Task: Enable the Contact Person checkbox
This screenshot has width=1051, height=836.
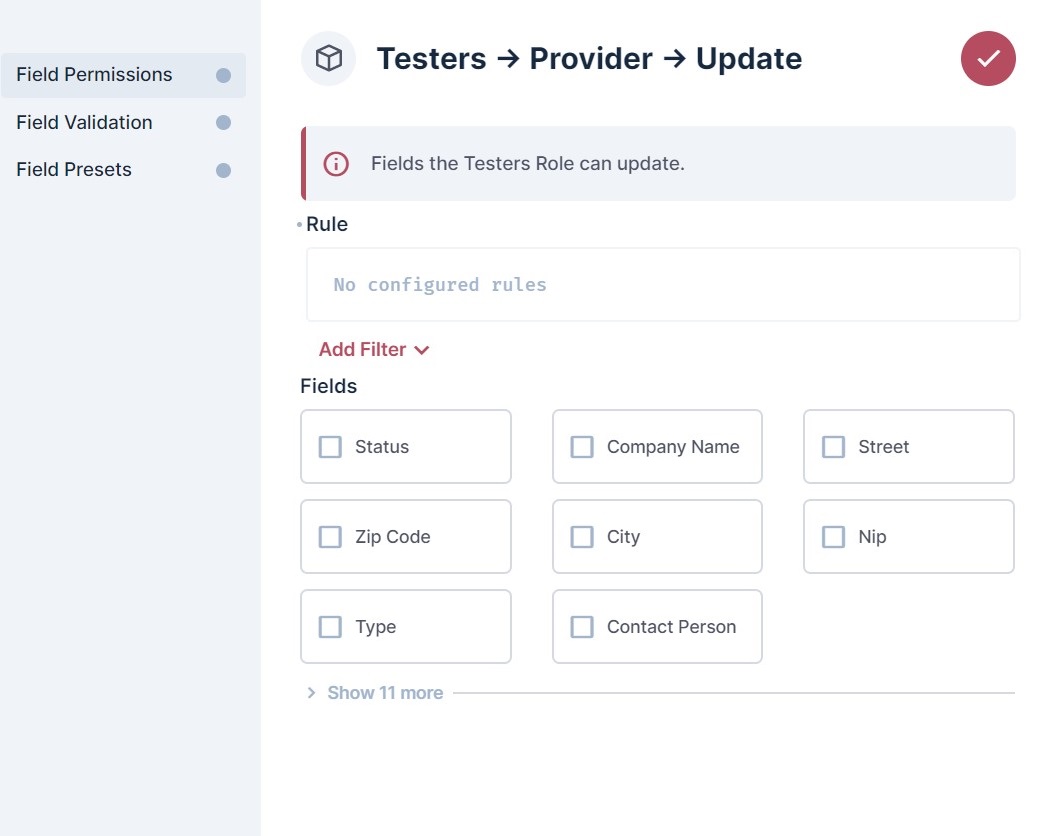Action: click(x=581, y=627)
